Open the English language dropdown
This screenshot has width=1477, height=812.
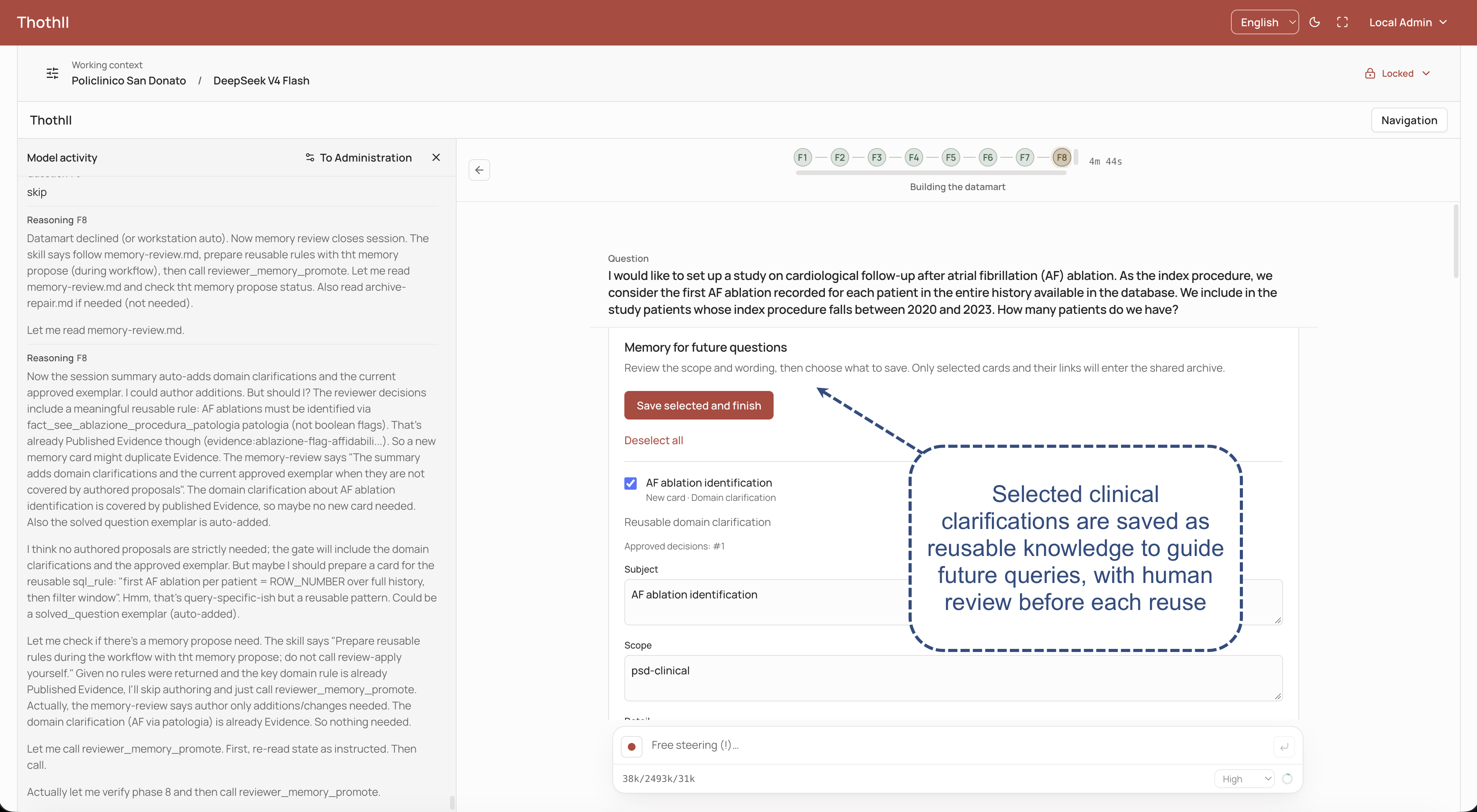tap(1265, 22)
